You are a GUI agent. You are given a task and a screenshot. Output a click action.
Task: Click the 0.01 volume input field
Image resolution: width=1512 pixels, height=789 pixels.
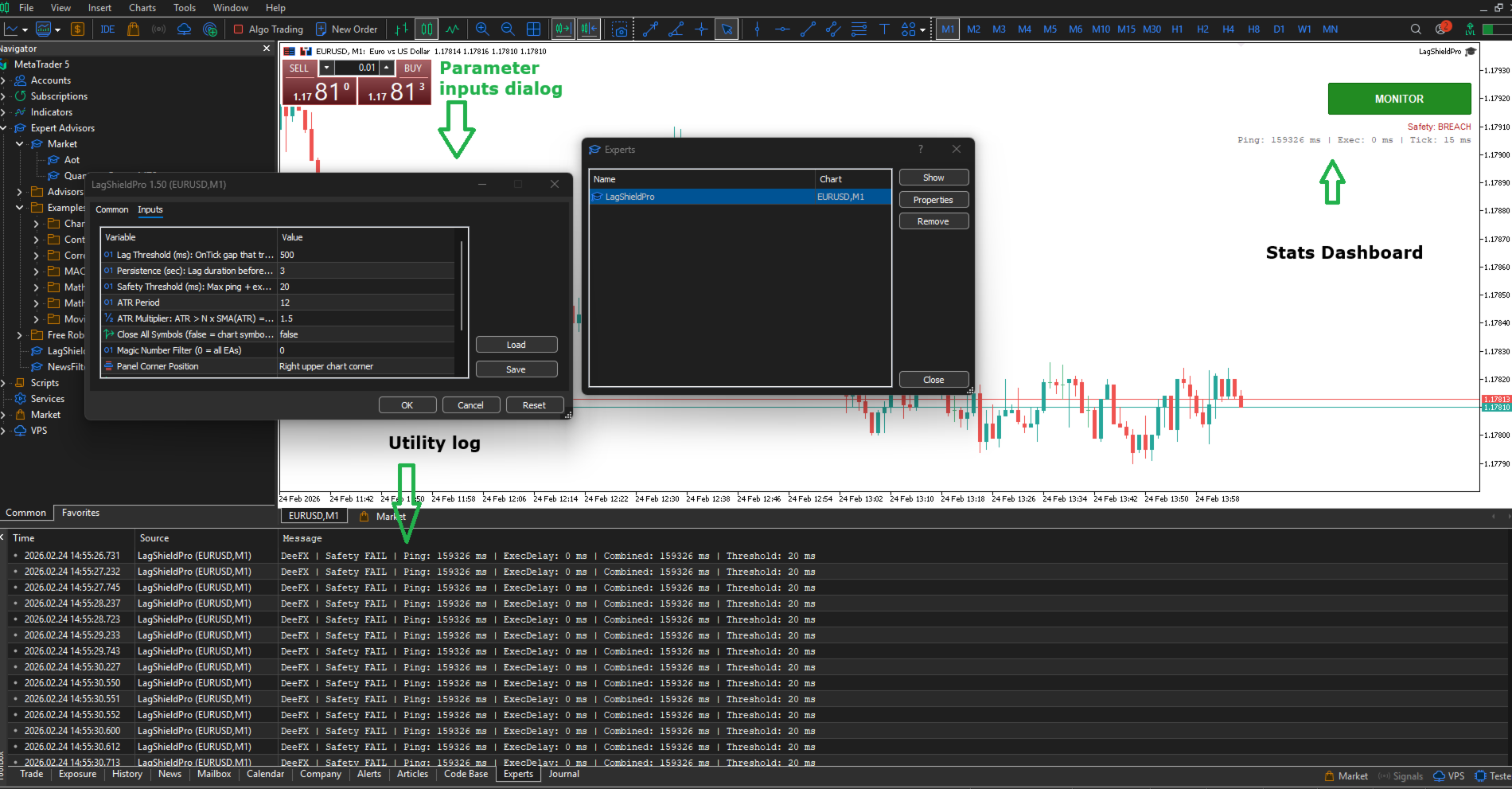tap(357, 68)
